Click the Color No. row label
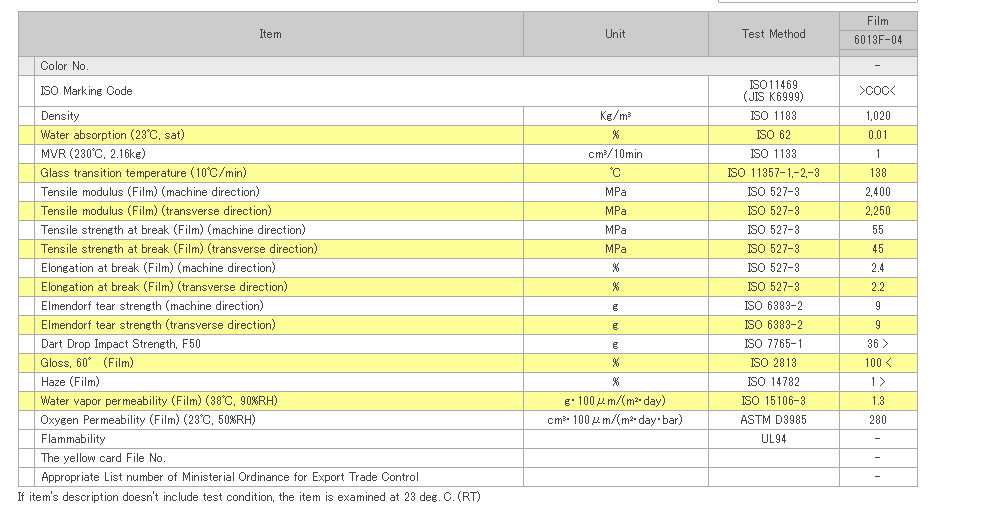 pos(65,66)
